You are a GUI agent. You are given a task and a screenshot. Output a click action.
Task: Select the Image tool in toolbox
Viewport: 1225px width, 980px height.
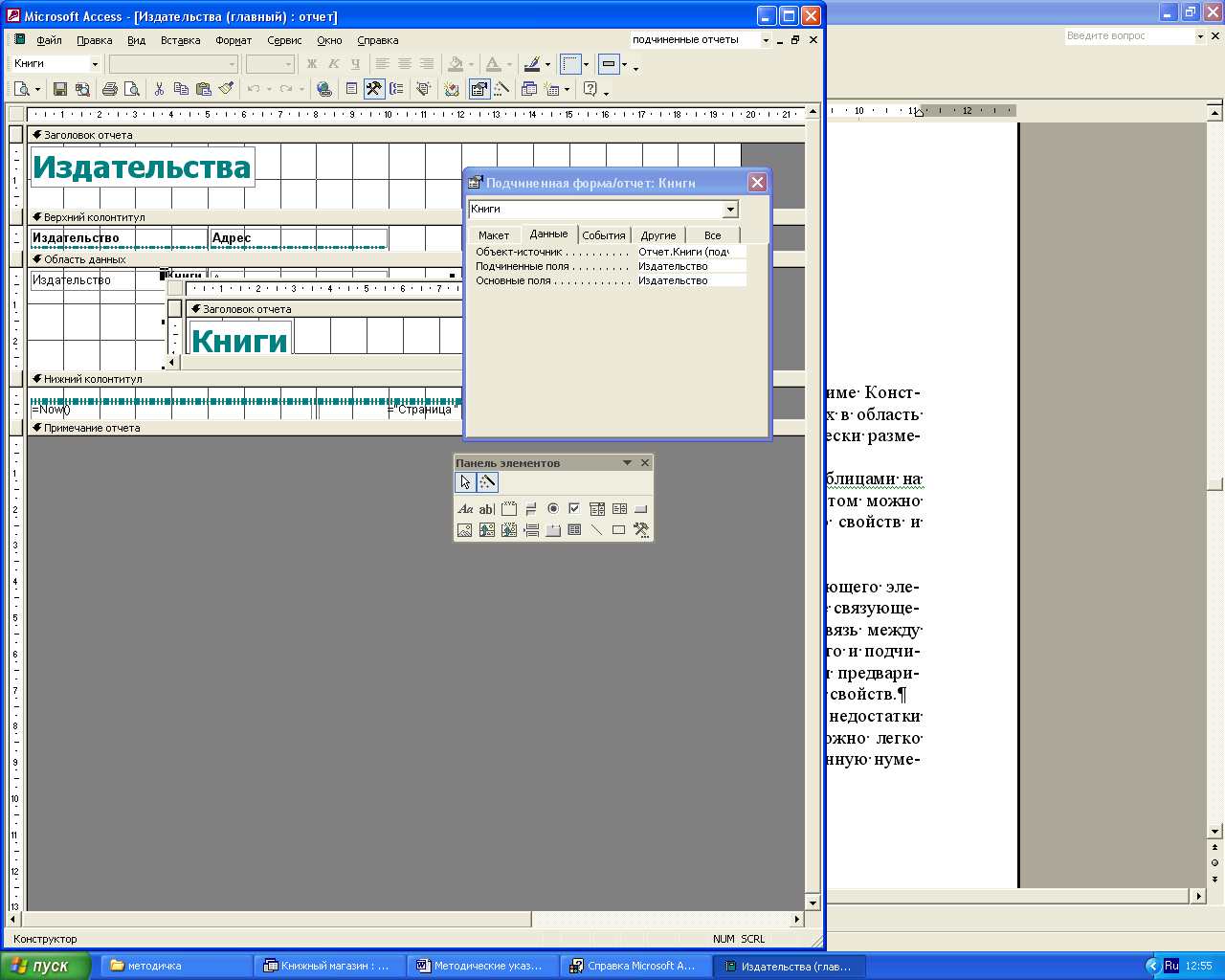[465, 530]
